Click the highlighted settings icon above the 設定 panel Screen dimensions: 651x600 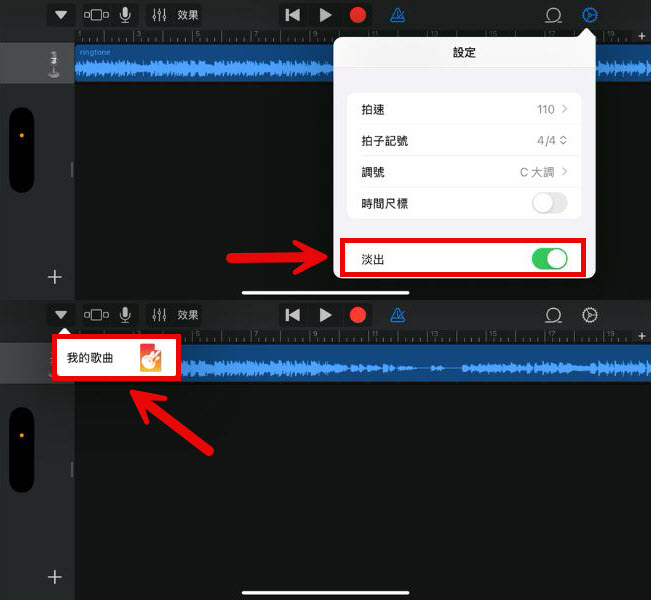[590, 15]
